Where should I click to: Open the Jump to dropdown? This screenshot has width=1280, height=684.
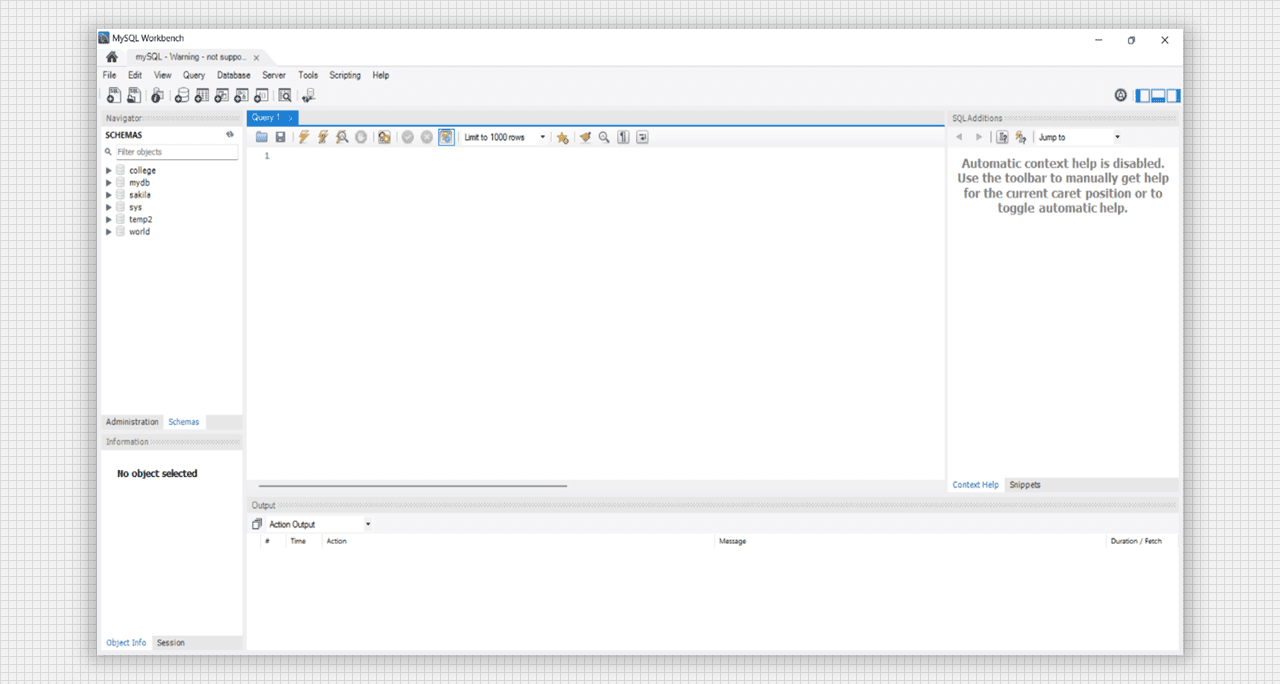[x=1079, y=137]
